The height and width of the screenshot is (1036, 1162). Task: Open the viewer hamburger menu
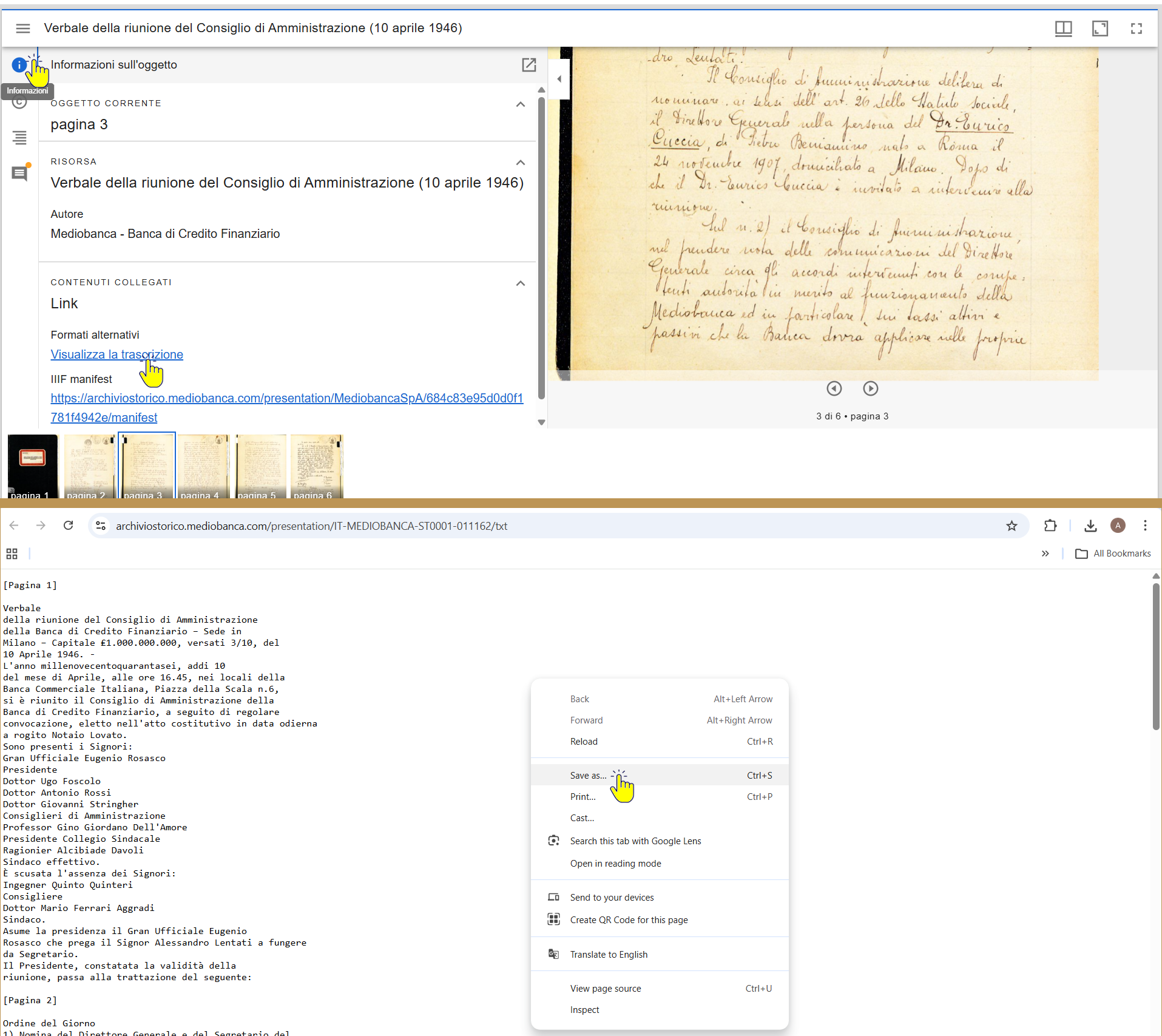pyautogui.click(x=23, y=28)
